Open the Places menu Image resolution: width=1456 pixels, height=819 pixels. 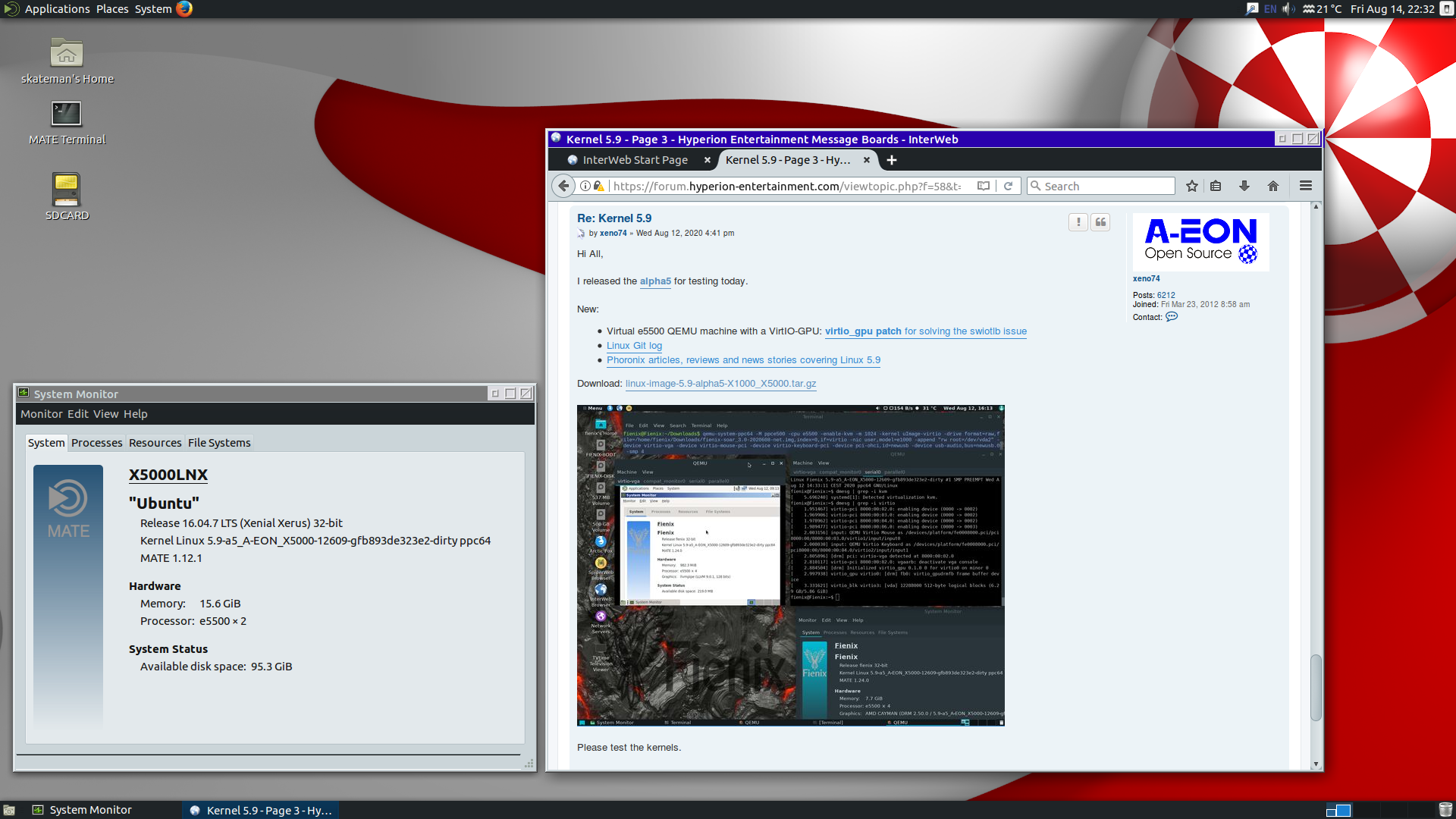pos(112,9)
